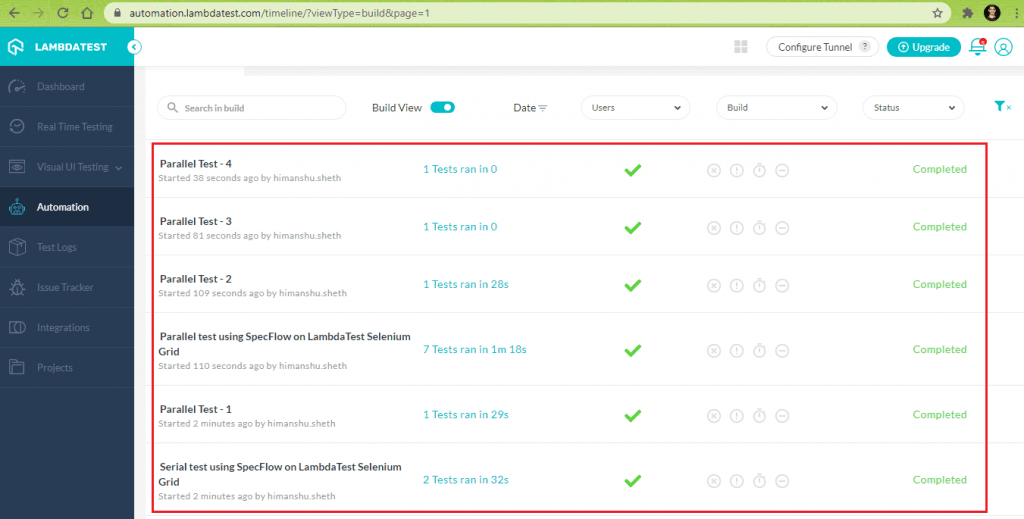Image resolution: width=1024 pixels, height=519 pixels.
Task: Click the Configure Tunnel help question mark
Action: (x=865, y=47)
